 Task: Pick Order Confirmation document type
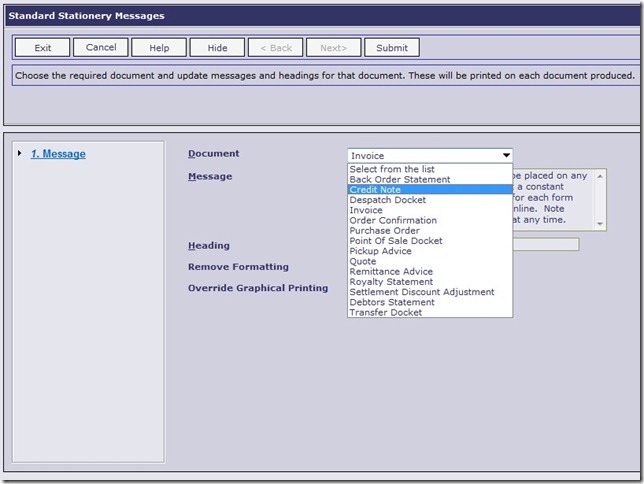pos(393,220)
